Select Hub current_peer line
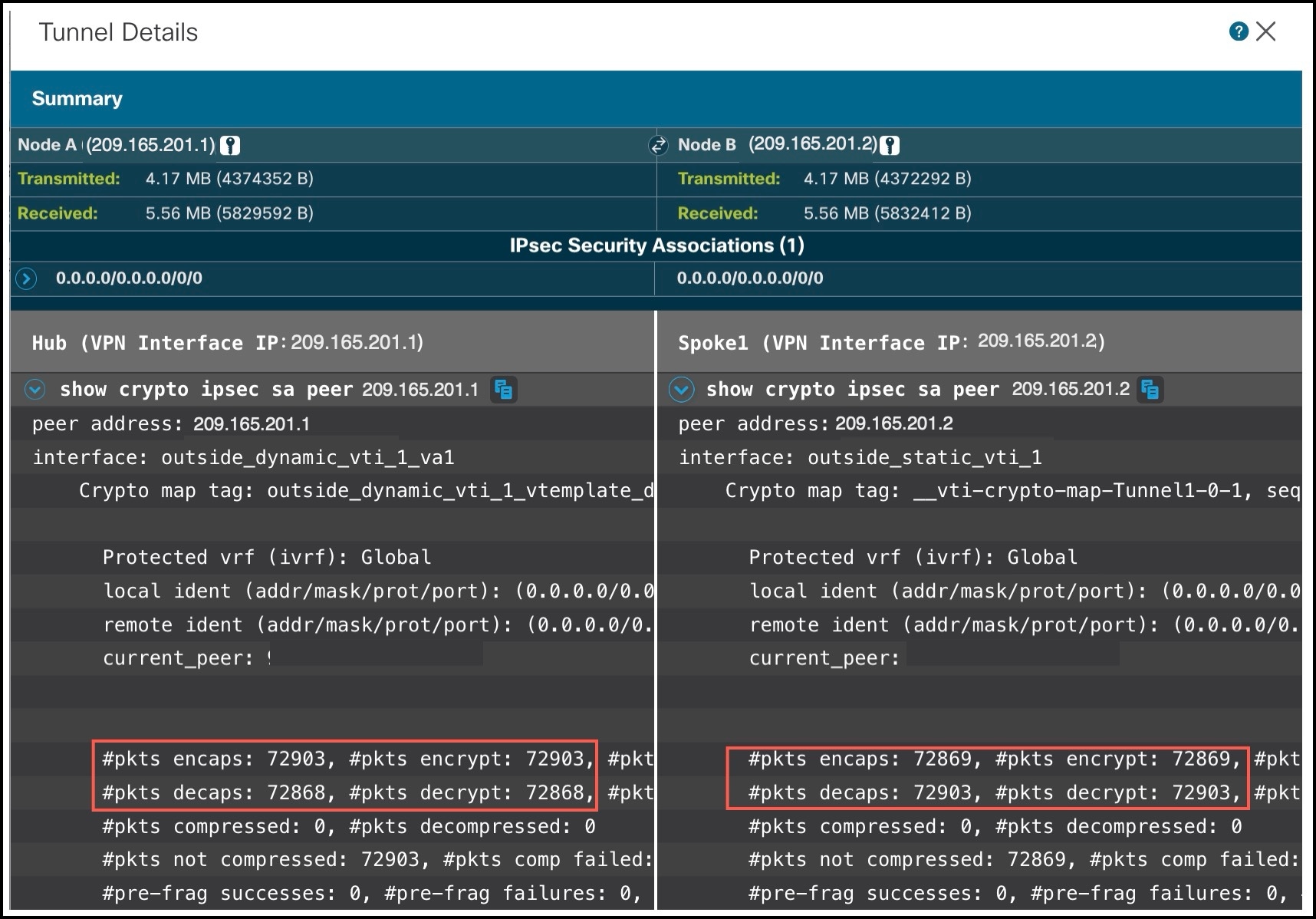The height and width of the screenshot is (919, 1316). point(187,658)
